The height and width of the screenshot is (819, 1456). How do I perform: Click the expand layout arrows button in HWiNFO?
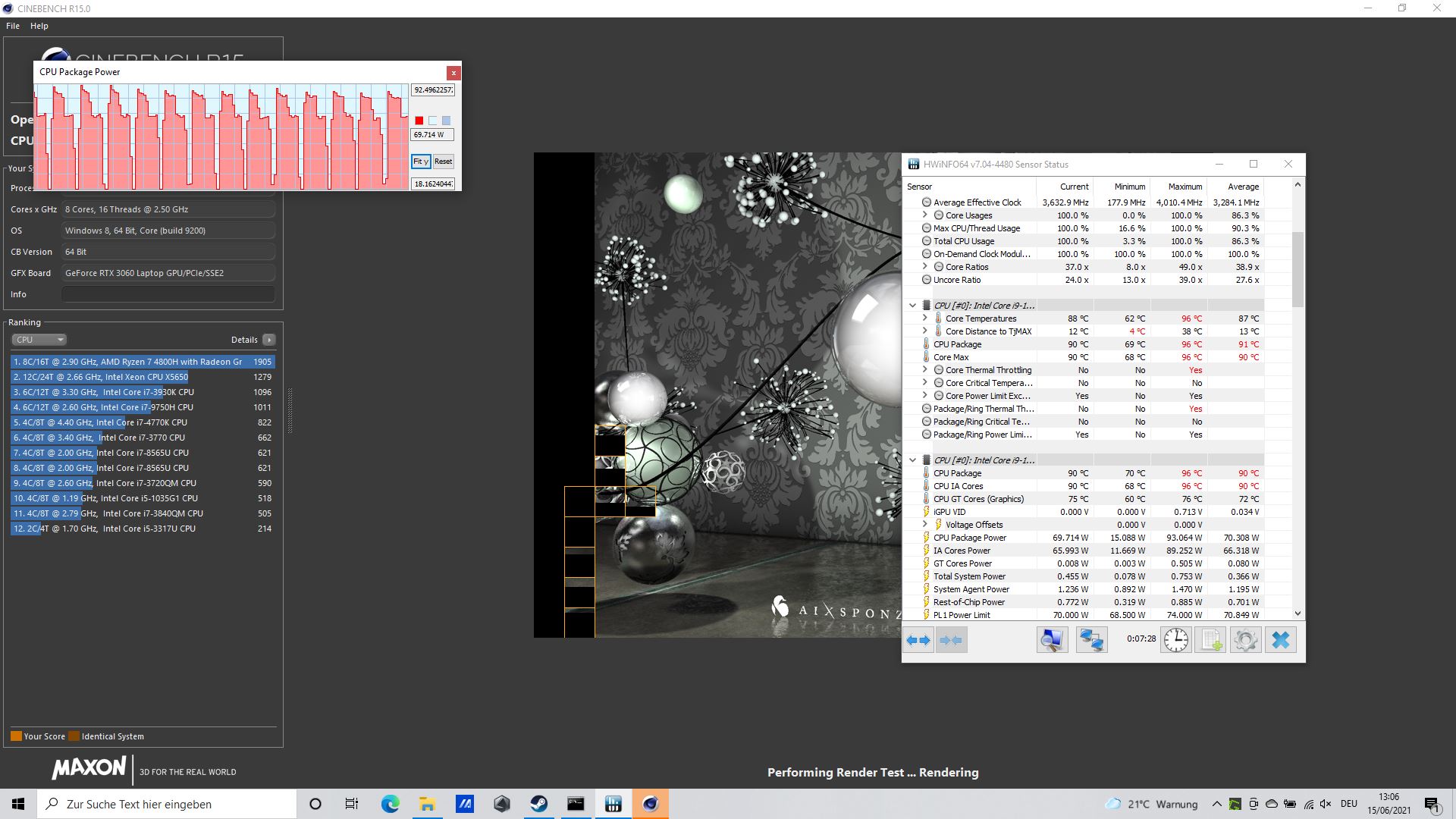point(918,640)
